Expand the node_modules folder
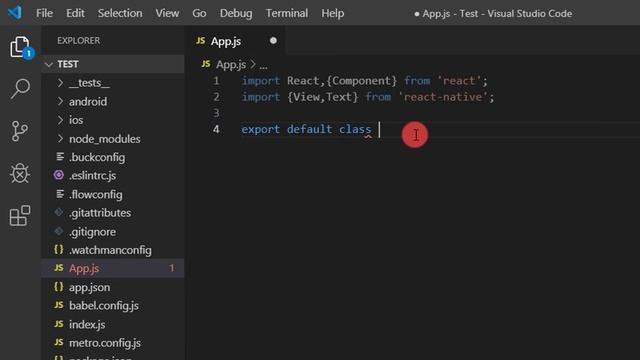The width and height of the screenshot is (640, 360). pyautogui.click(x=60, y=139)
